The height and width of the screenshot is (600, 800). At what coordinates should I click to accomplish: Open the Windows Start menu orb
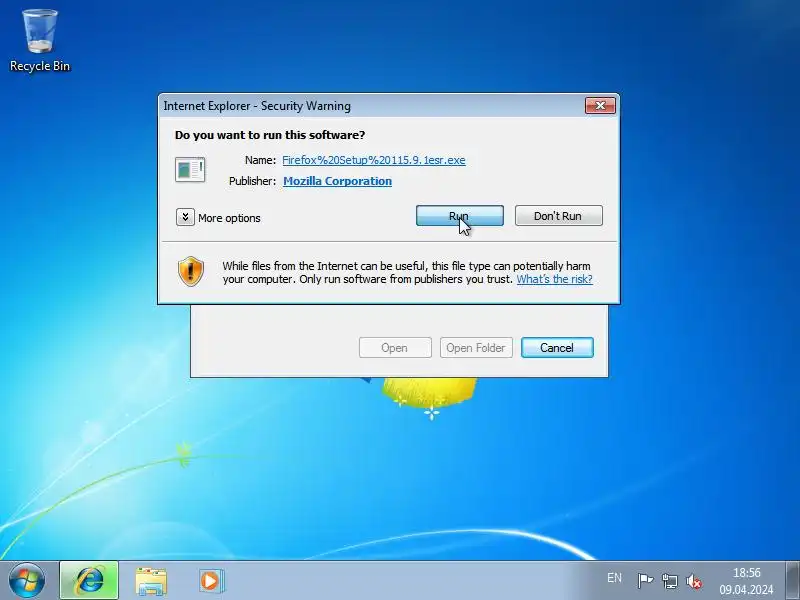pyautogui.click(x=27, y=580)
